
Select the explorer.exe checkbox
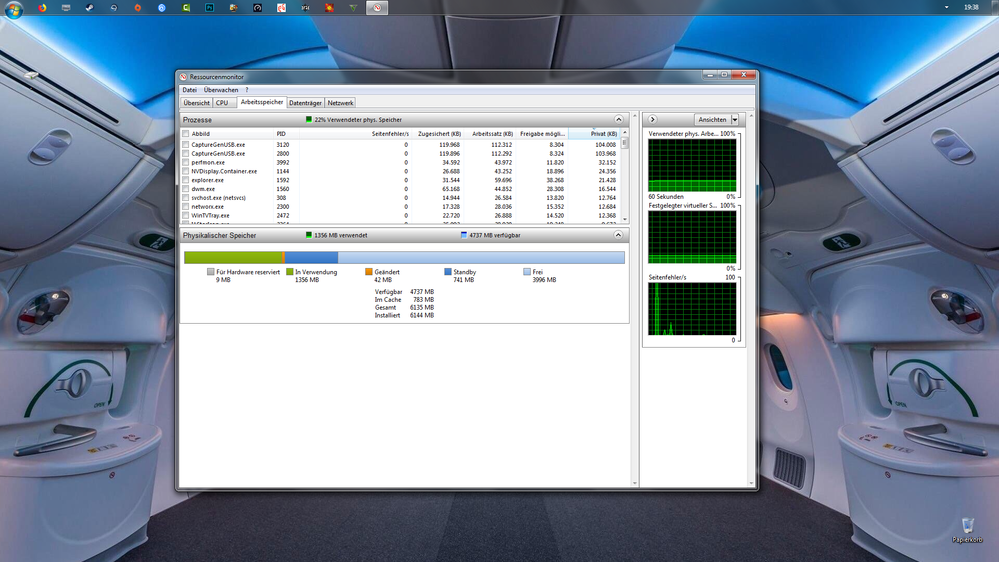point(185,180)
